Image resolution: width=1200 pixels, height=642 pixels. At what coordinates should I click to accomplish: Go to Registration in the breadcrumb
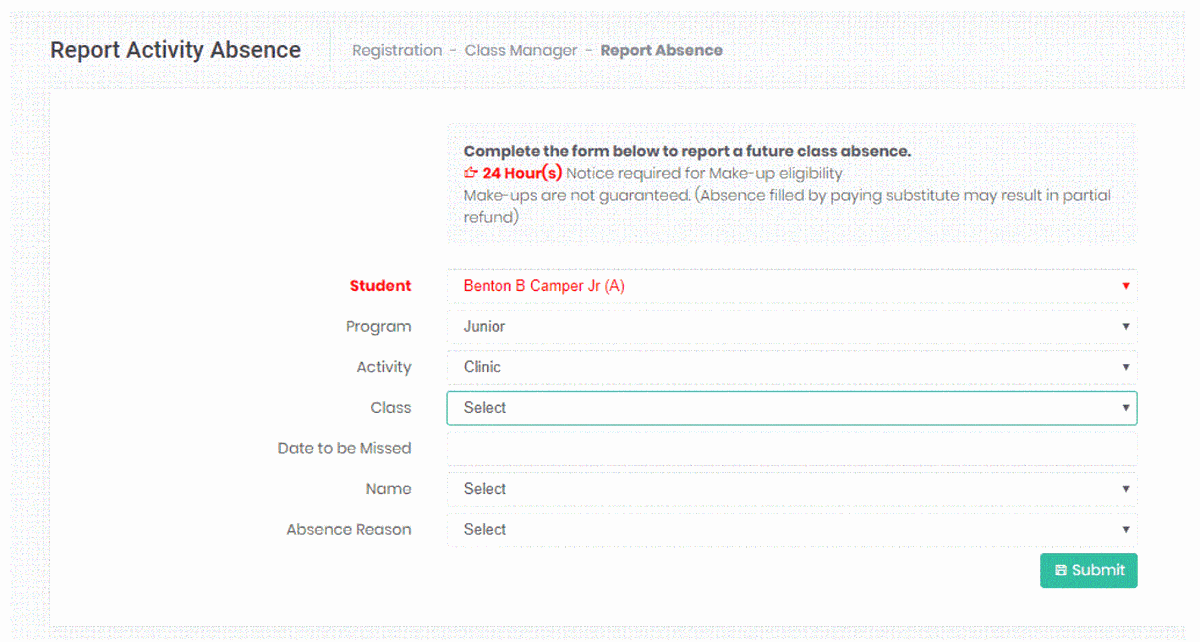[x=397, y=51]
